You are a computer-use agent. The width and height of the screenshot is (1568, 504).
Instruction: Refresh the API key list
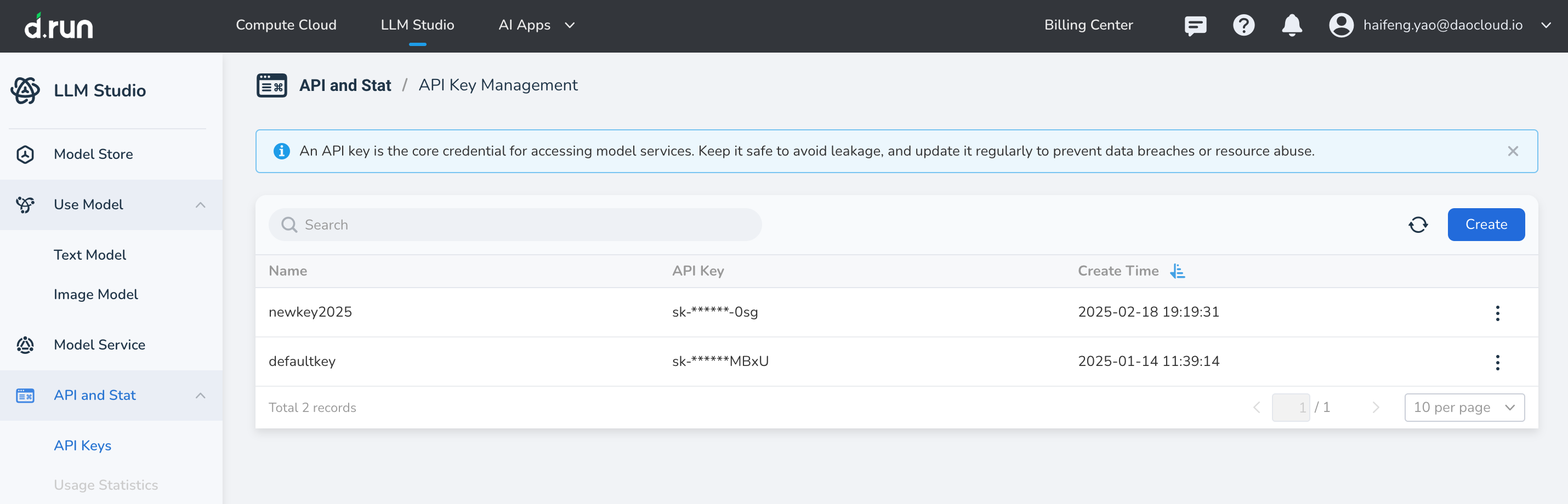coord(1418,225)
